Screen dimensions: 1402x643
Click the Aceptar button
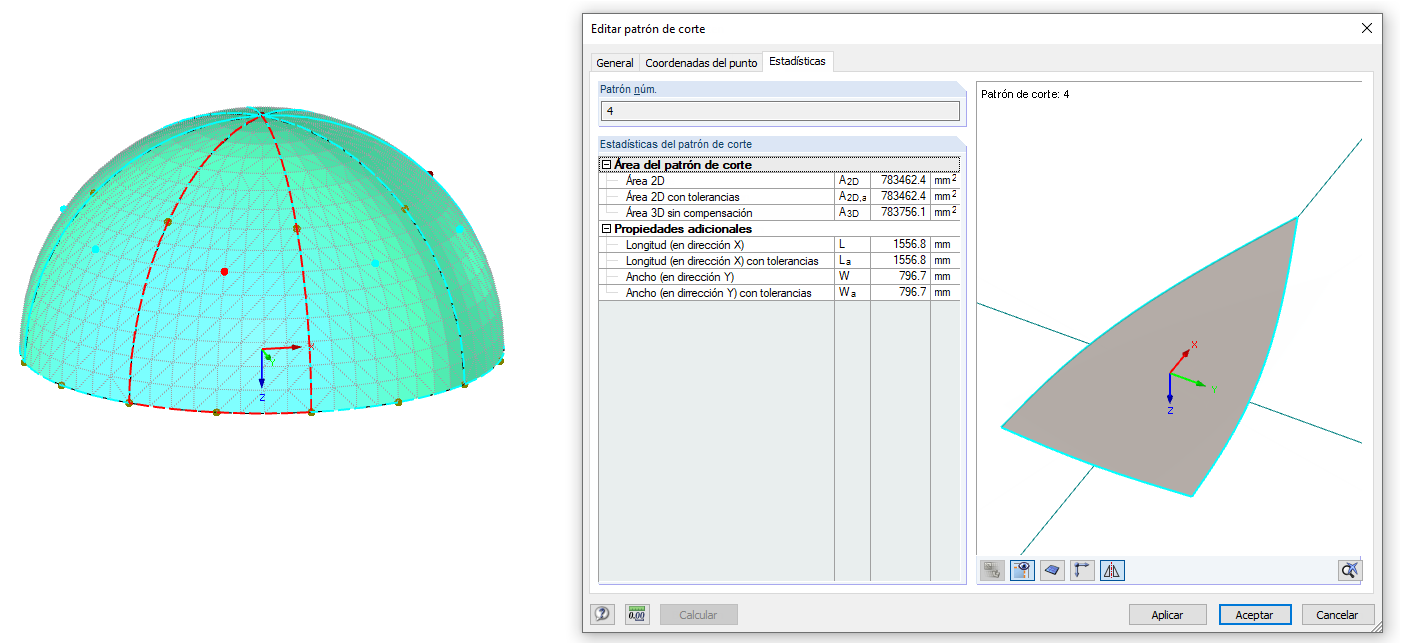point(1254,615)
